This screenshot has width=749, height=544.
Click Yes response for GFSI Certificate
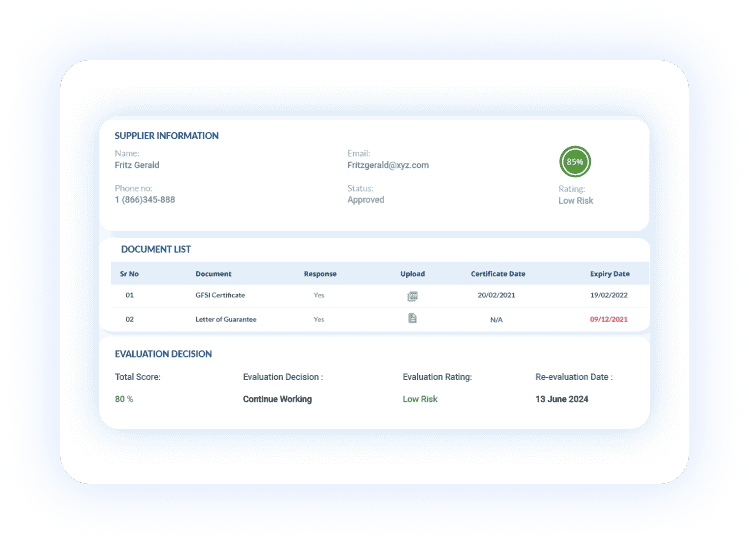[x=319, y=295]
